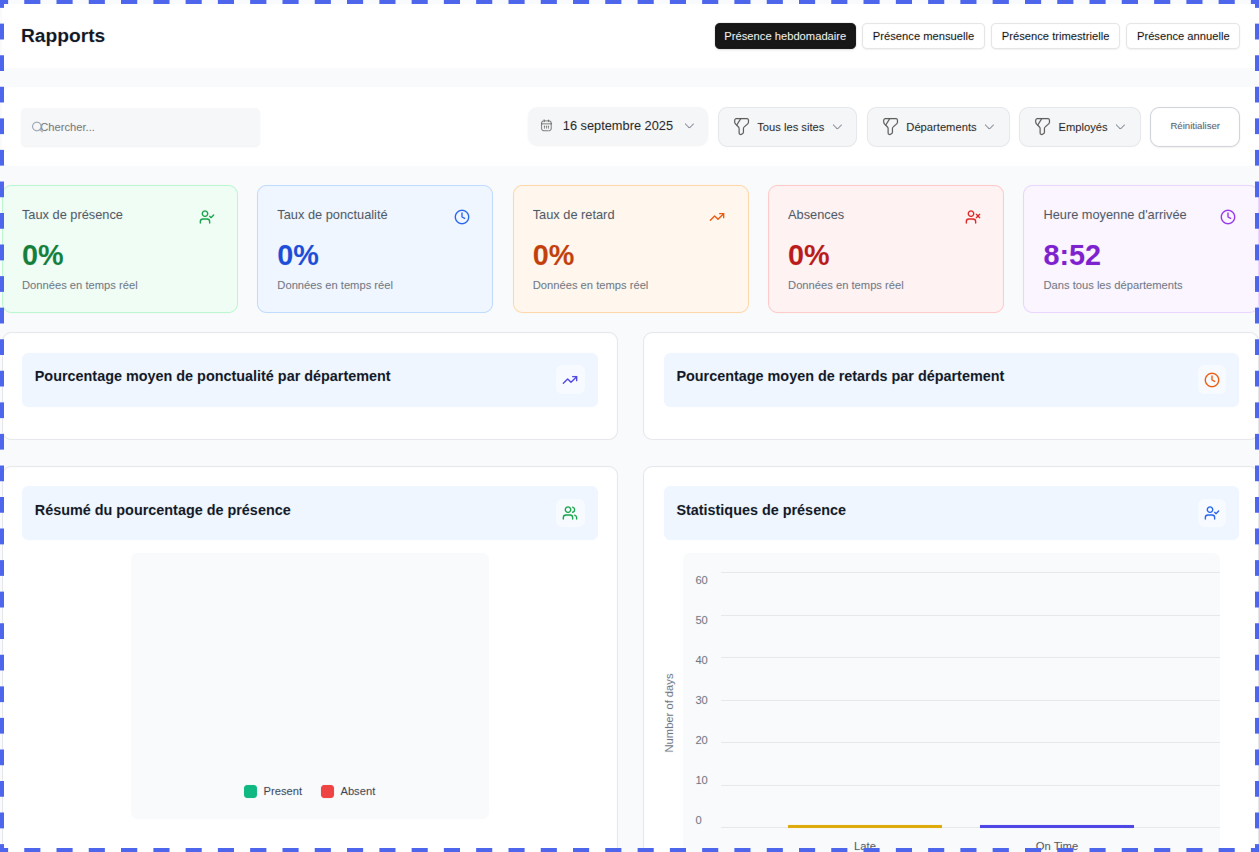Viewport: 1259px width, 852px height.
Task: Click the user-check icon in Taux de présence card
Action: pyautogui.click(x=207, y=217)
